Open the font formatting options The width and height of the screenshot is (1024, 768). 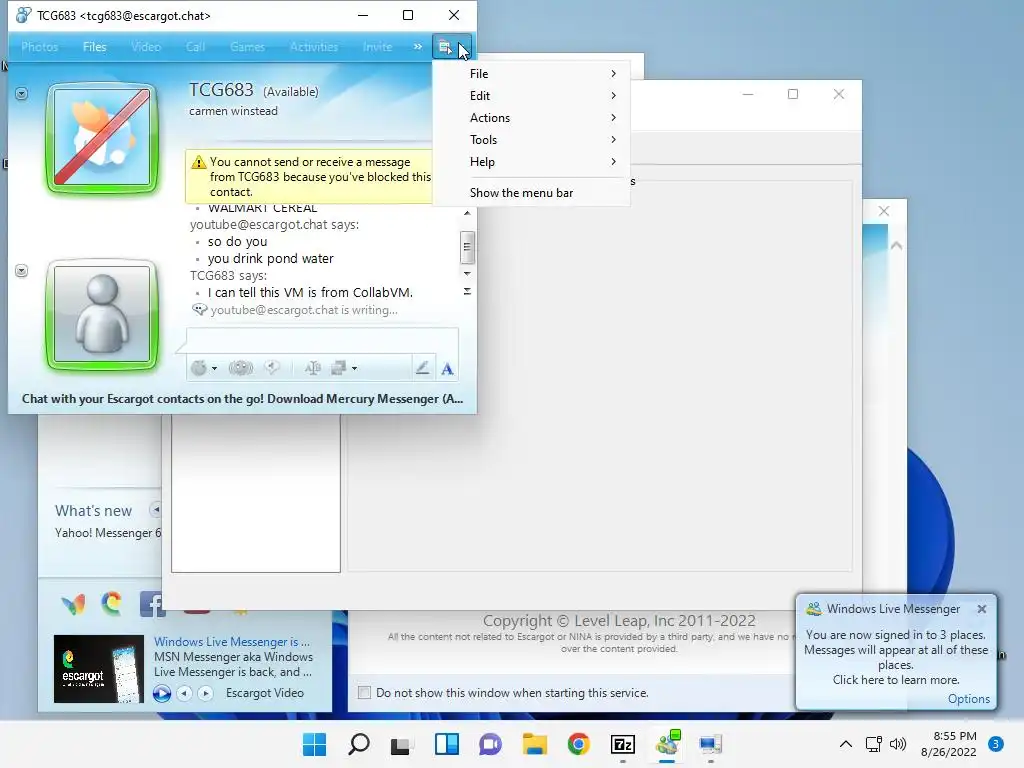[447, 369]
